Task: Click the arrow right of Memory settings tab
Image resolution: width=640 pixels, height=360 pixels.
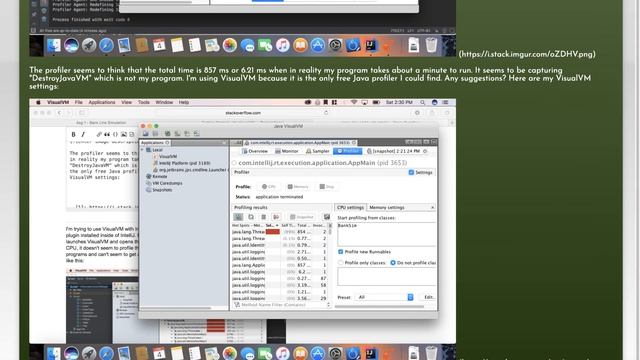Action: 432,208
